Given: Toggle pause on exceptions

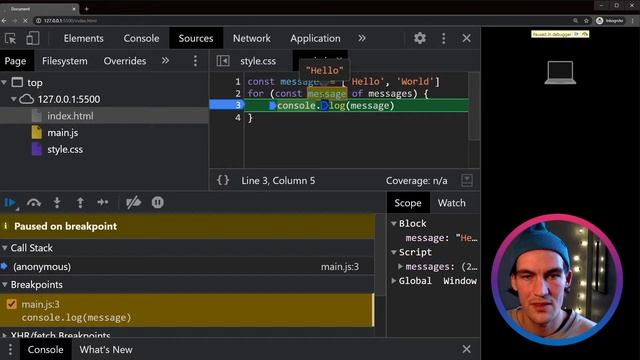Looking at the screenshot, I should (x=158, y=202).
